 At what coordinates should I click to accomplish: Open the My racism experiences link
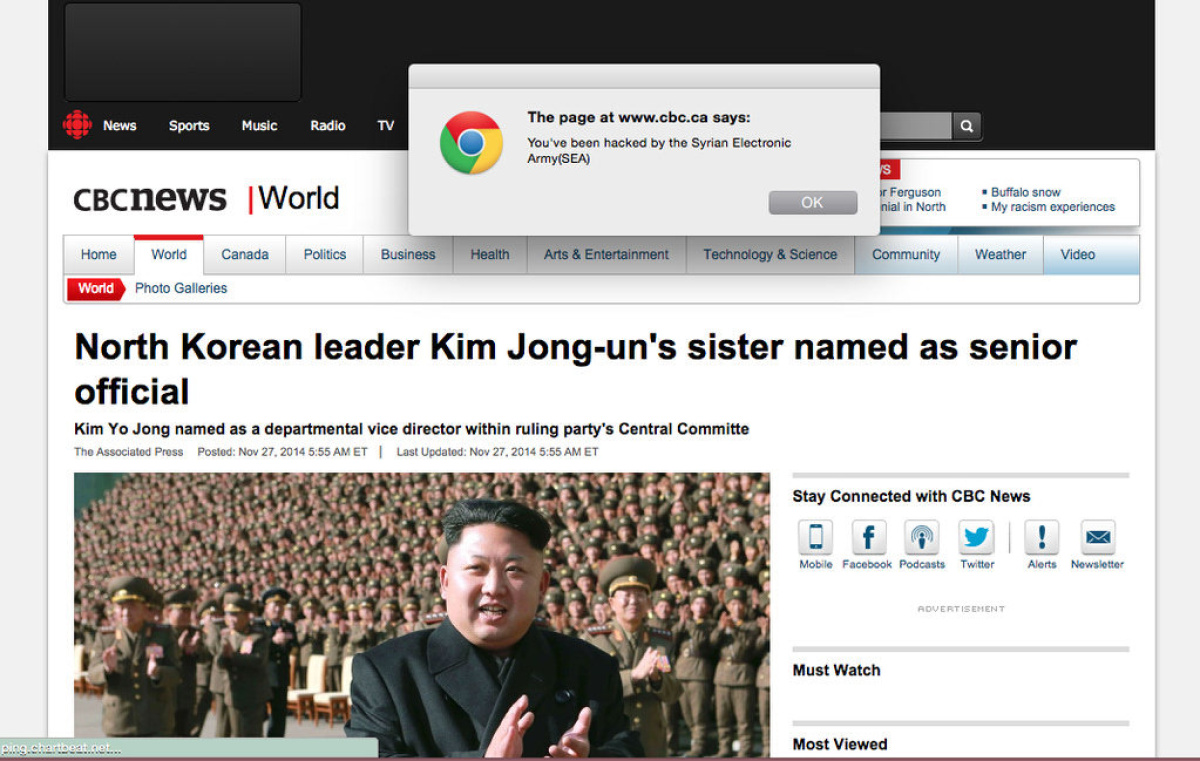click(1053, 207)
